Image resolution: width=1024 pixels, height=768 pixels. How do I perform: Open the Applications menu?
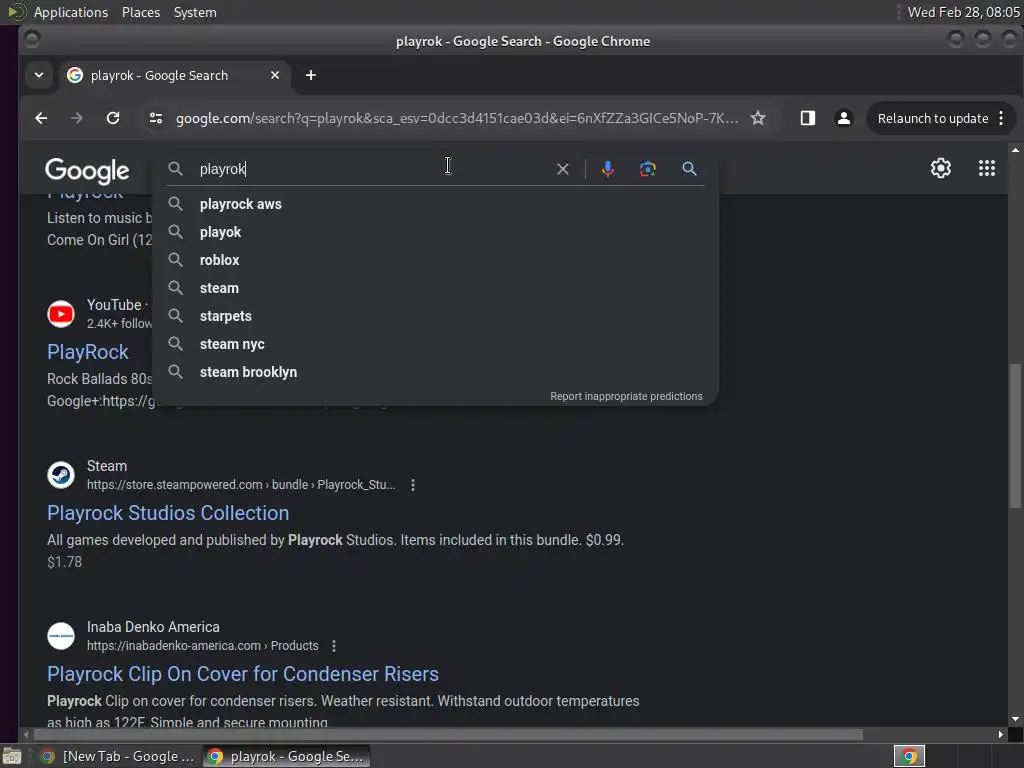pos(71,12)
